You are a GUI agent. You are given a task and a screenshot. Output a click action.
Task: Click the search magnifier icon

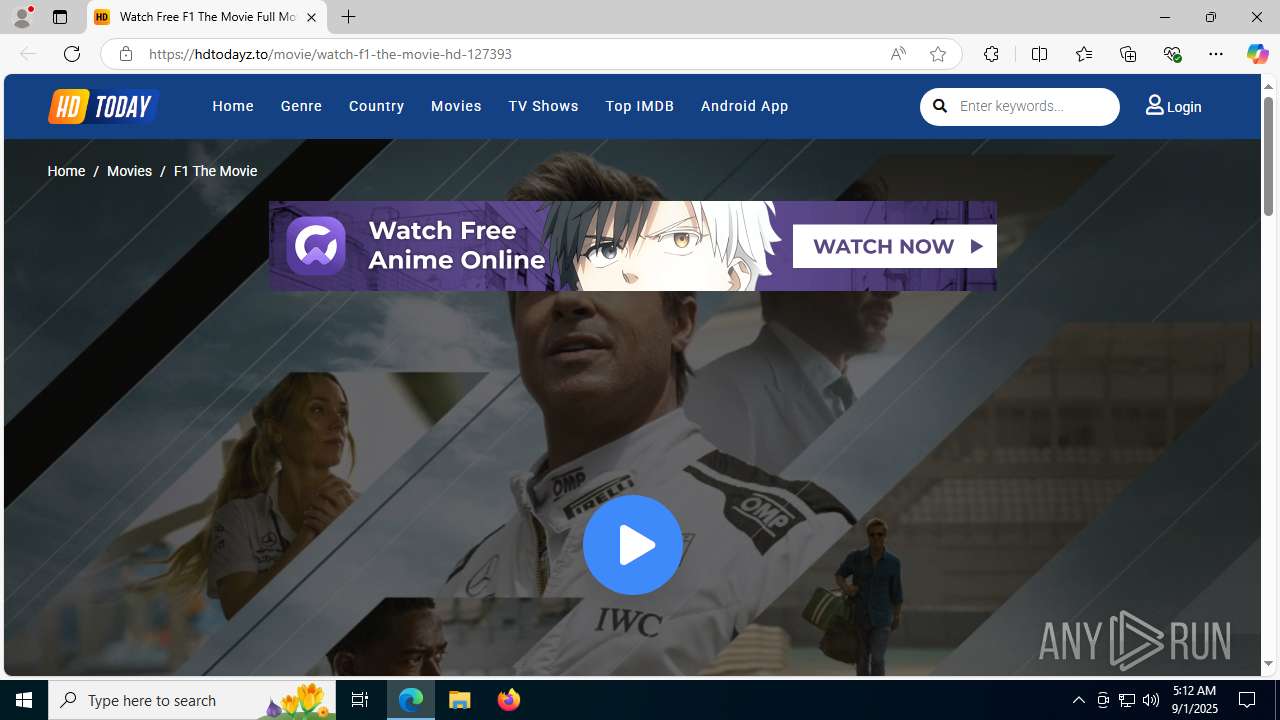[x=940, y=106]
